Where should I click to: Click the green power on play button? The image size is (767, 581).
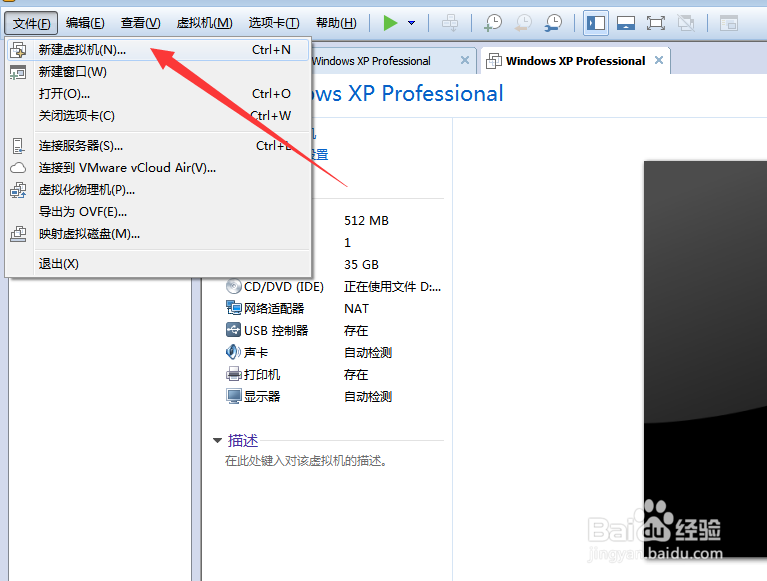tap(390, 23)
